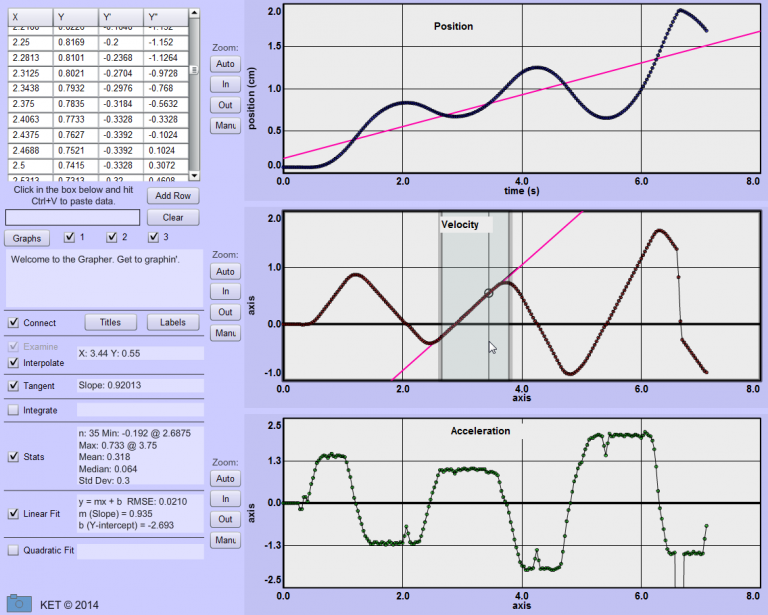Screen dimensions: 768x615
Task: Click the camera snapshot icon
Action: (18, 601)
